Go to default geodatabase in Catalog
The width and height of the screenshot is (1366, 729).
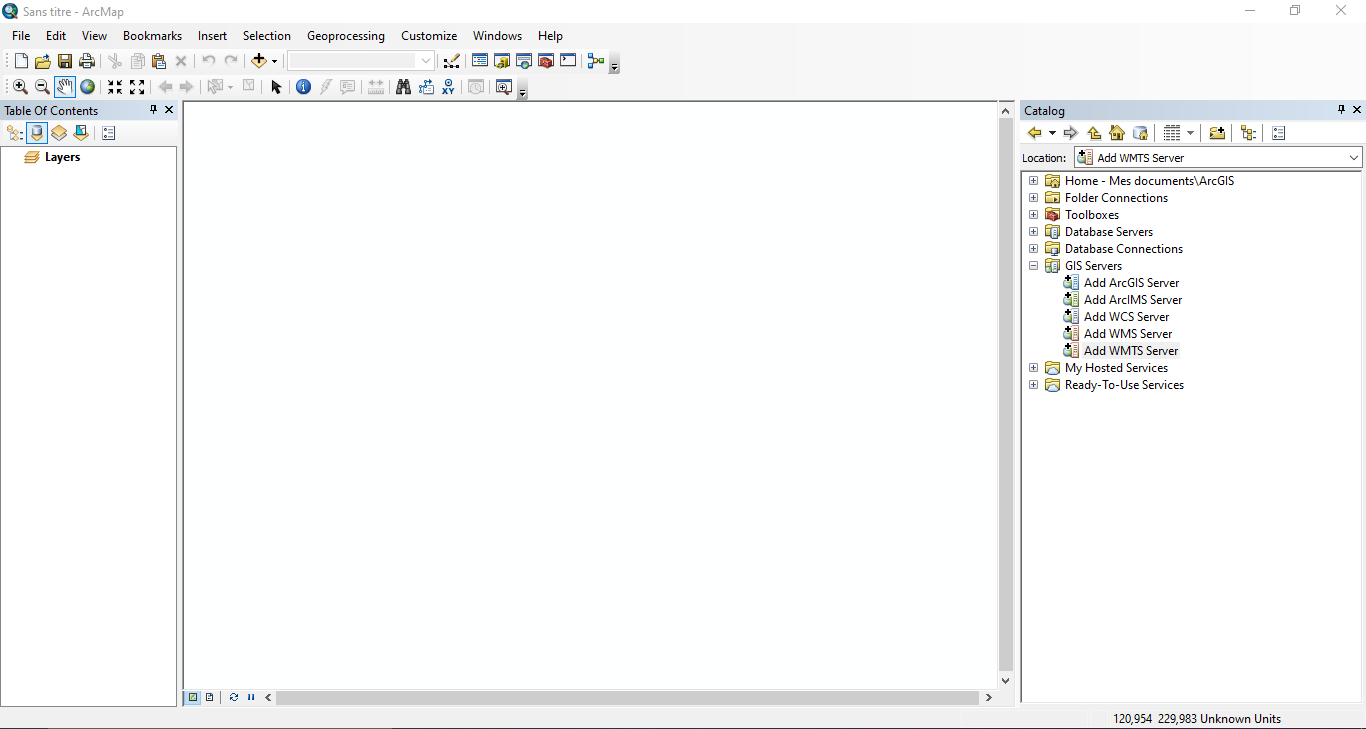[x=1140, y=133]
